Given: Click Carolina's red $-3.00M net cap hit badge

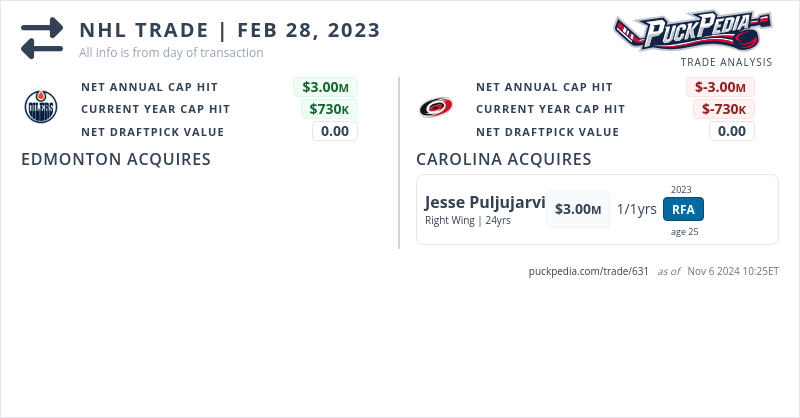Looking at the screenshot, I should pos(720,87).
